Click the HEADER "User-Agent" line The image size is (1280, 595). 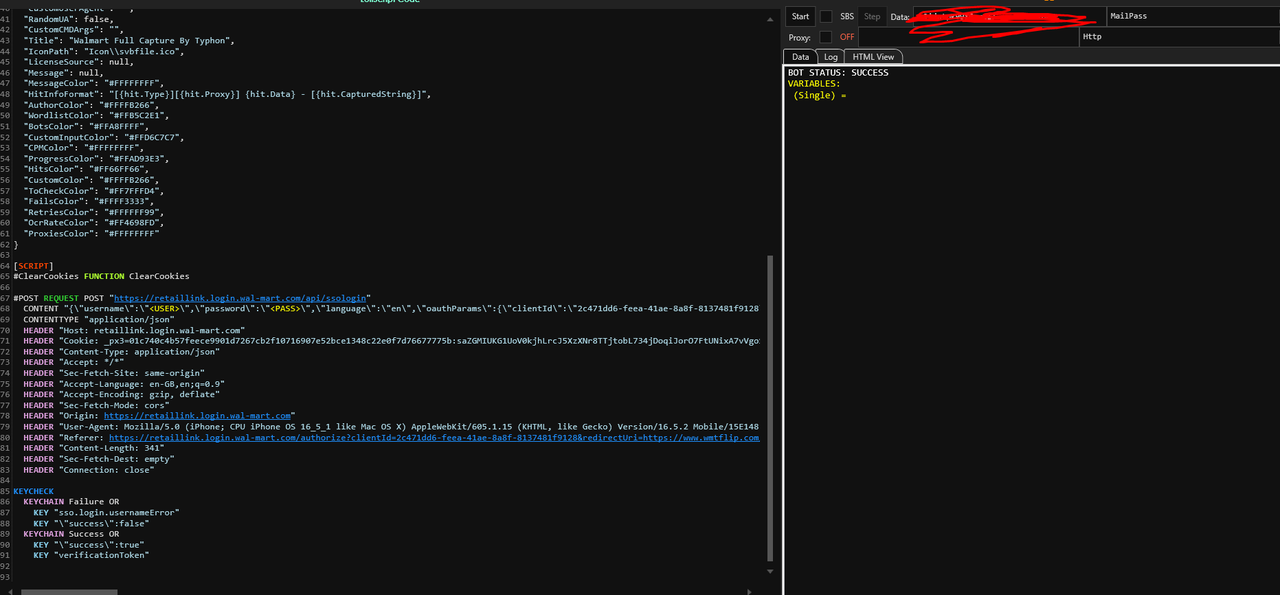(392, 426)
